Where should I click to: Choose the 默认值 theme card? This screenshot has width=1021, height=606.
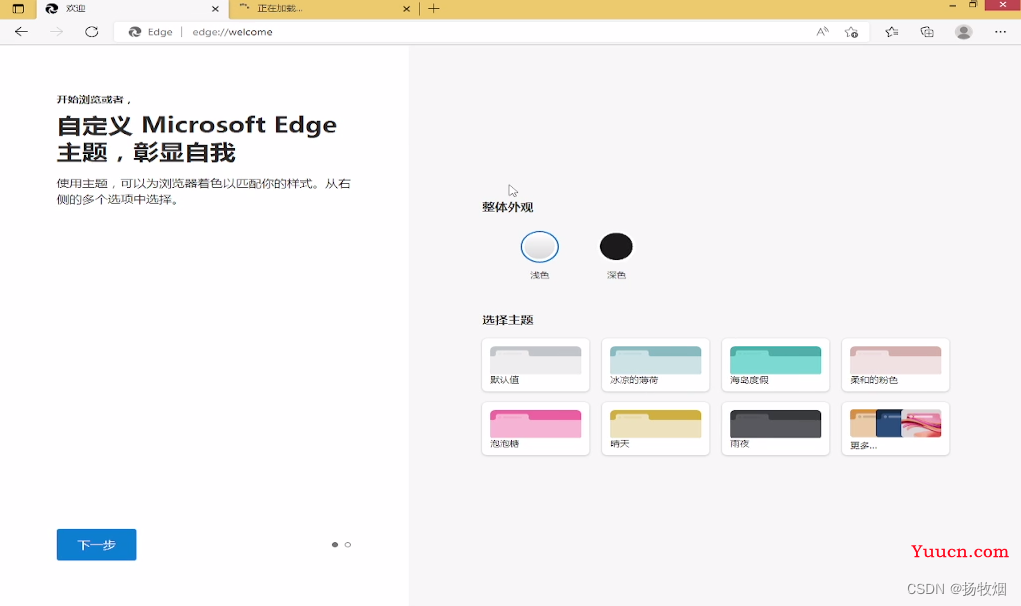[535, 365]
